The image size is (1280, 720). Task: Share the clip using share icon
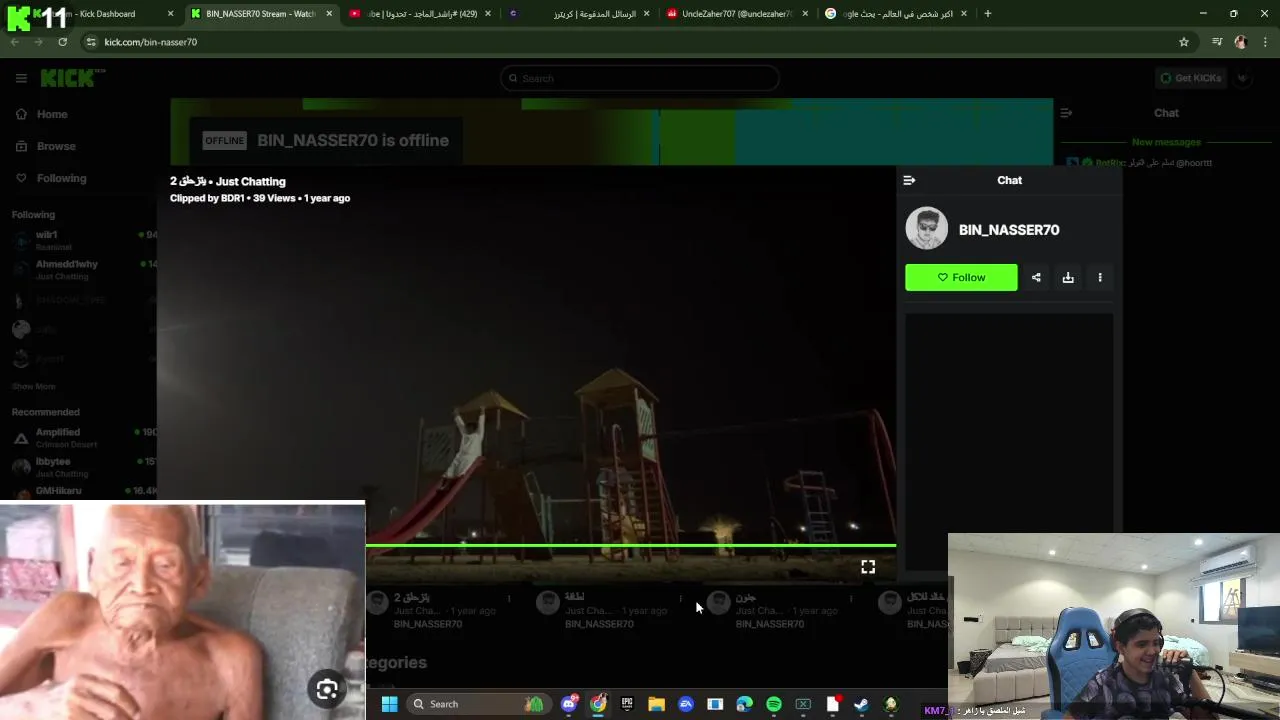pos(1036,278)
